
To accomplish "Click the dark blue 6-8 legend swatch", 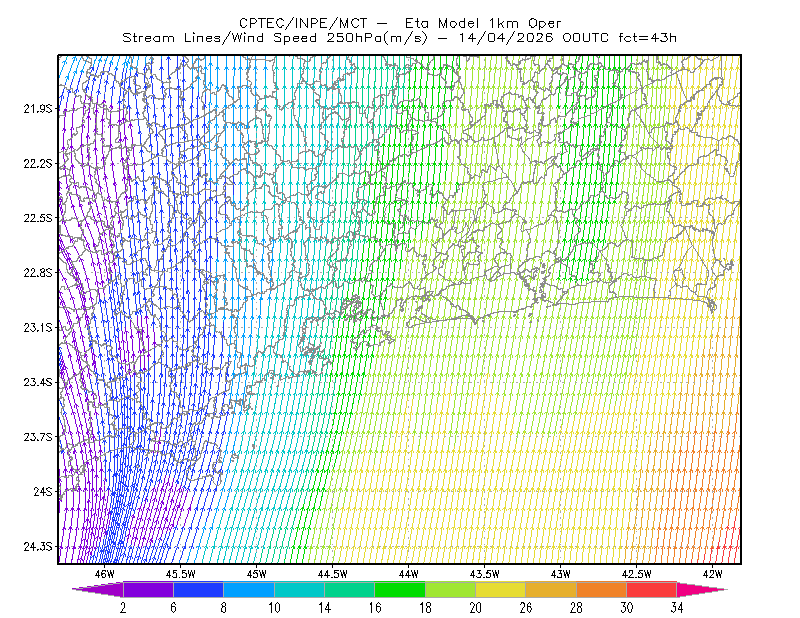I will (198, 589).
